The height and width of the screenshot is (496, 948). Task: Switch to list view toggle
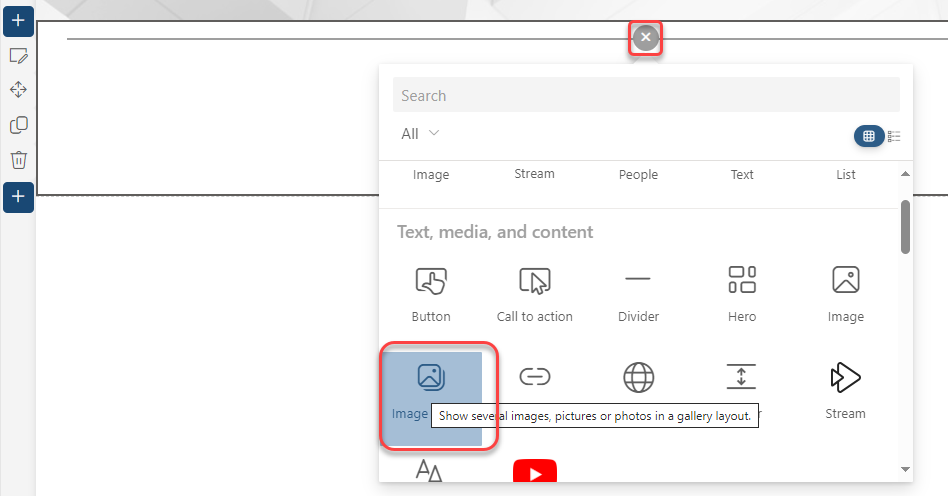894,136
